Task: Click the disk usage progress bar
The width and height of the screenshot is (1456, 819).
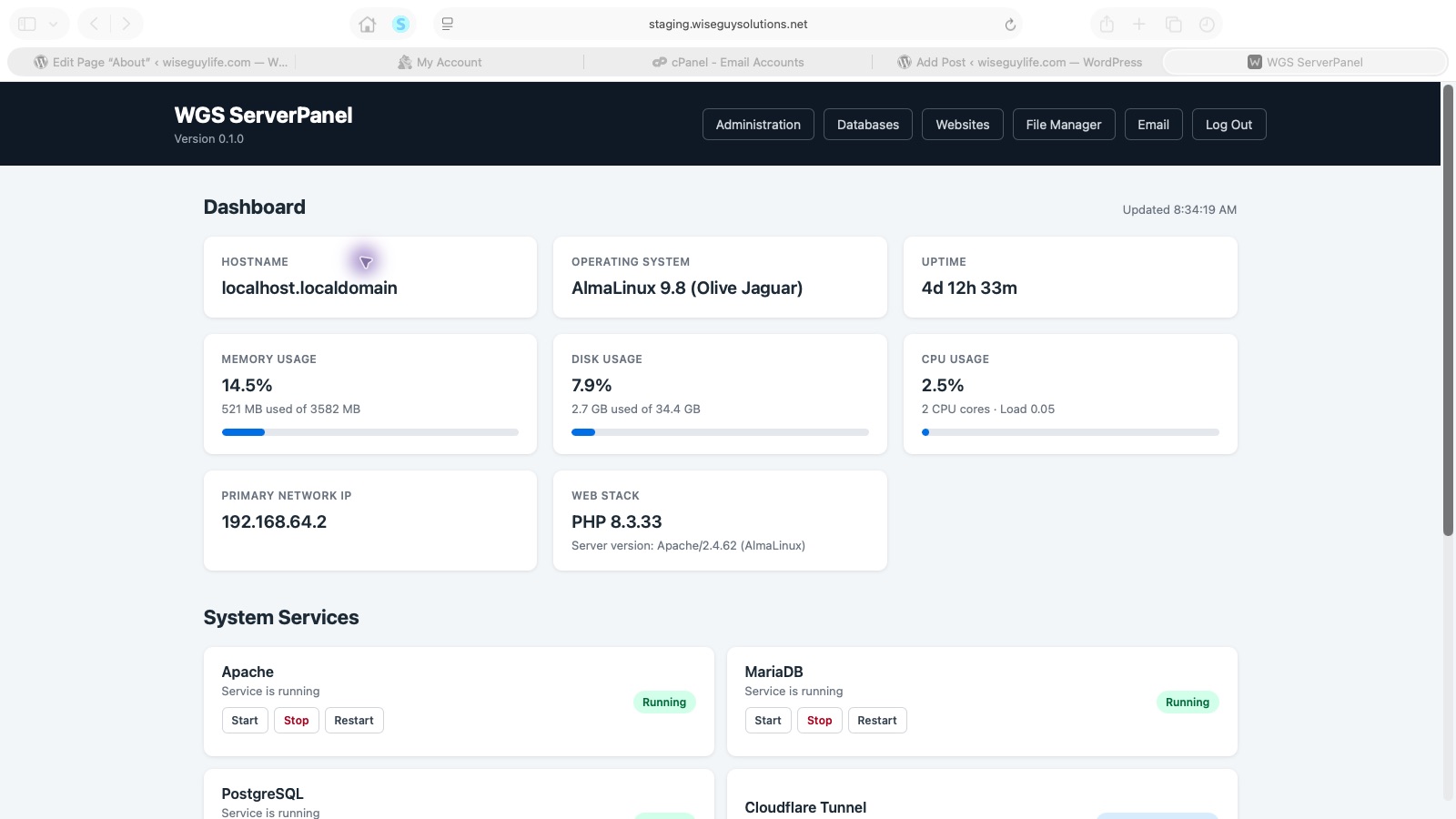Action: pyautogui.click(x=720, y=432)
